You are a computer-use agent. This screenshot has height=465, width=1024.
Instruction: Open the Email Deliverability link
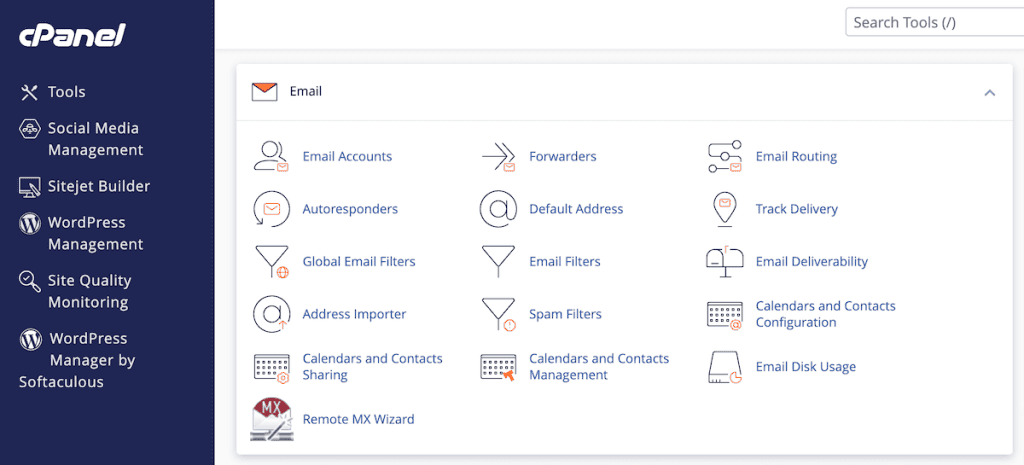[x=812, y=261]
